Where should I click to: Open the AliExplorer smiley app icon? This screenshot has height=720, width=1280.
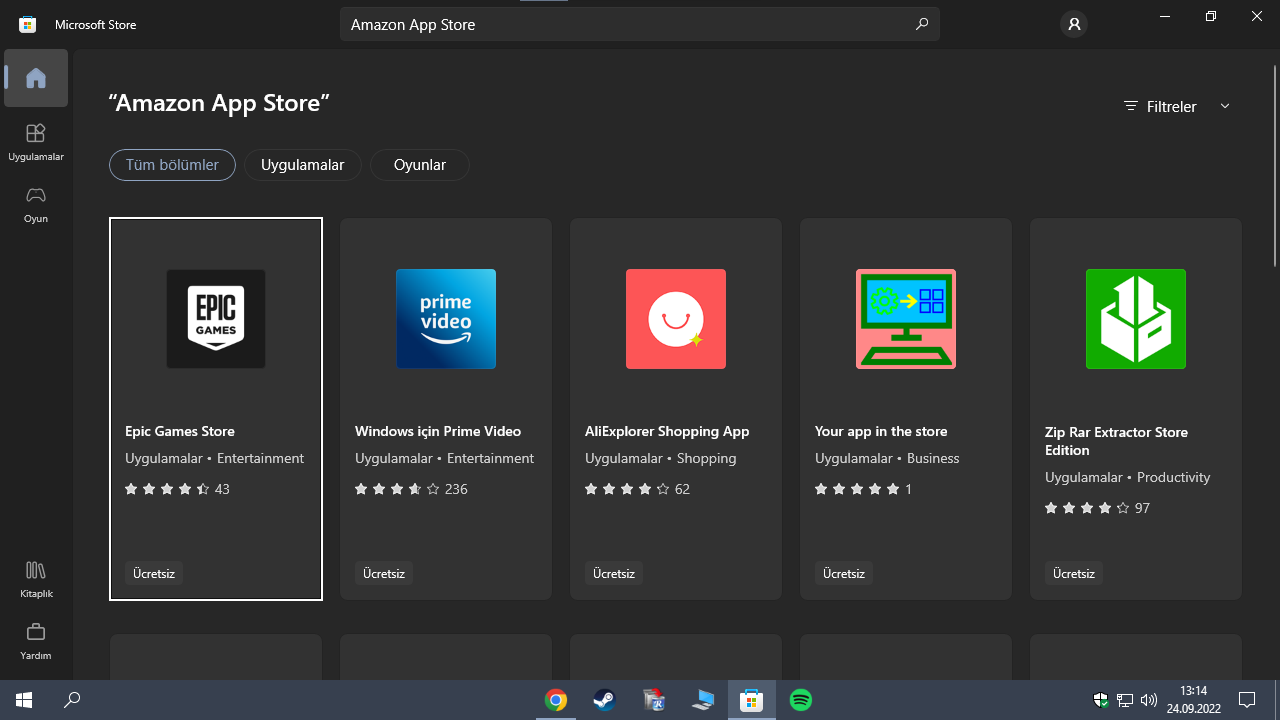676,319
